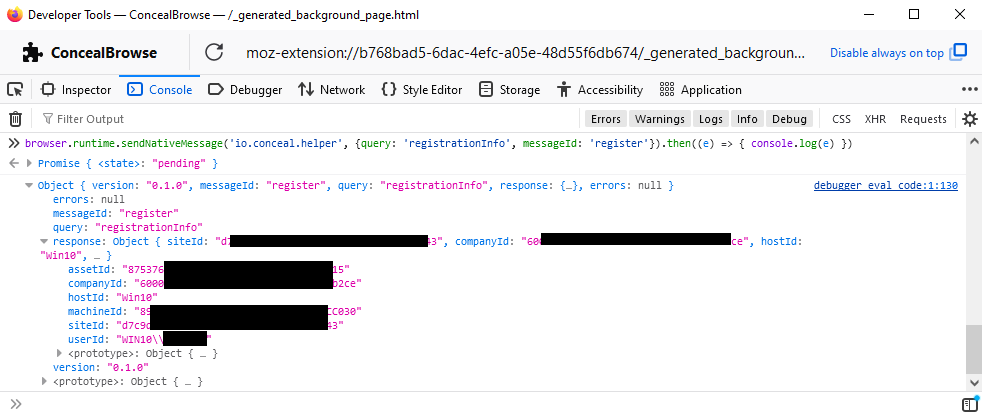Click the sendNativeMessage command text
The width and height of the screenshot is (982, 417).
point(438,144)
